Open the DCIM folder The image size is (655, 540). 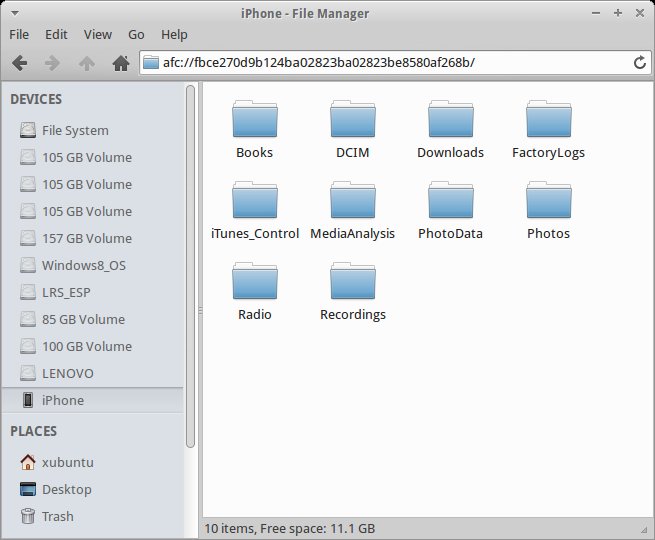[352, 120]
